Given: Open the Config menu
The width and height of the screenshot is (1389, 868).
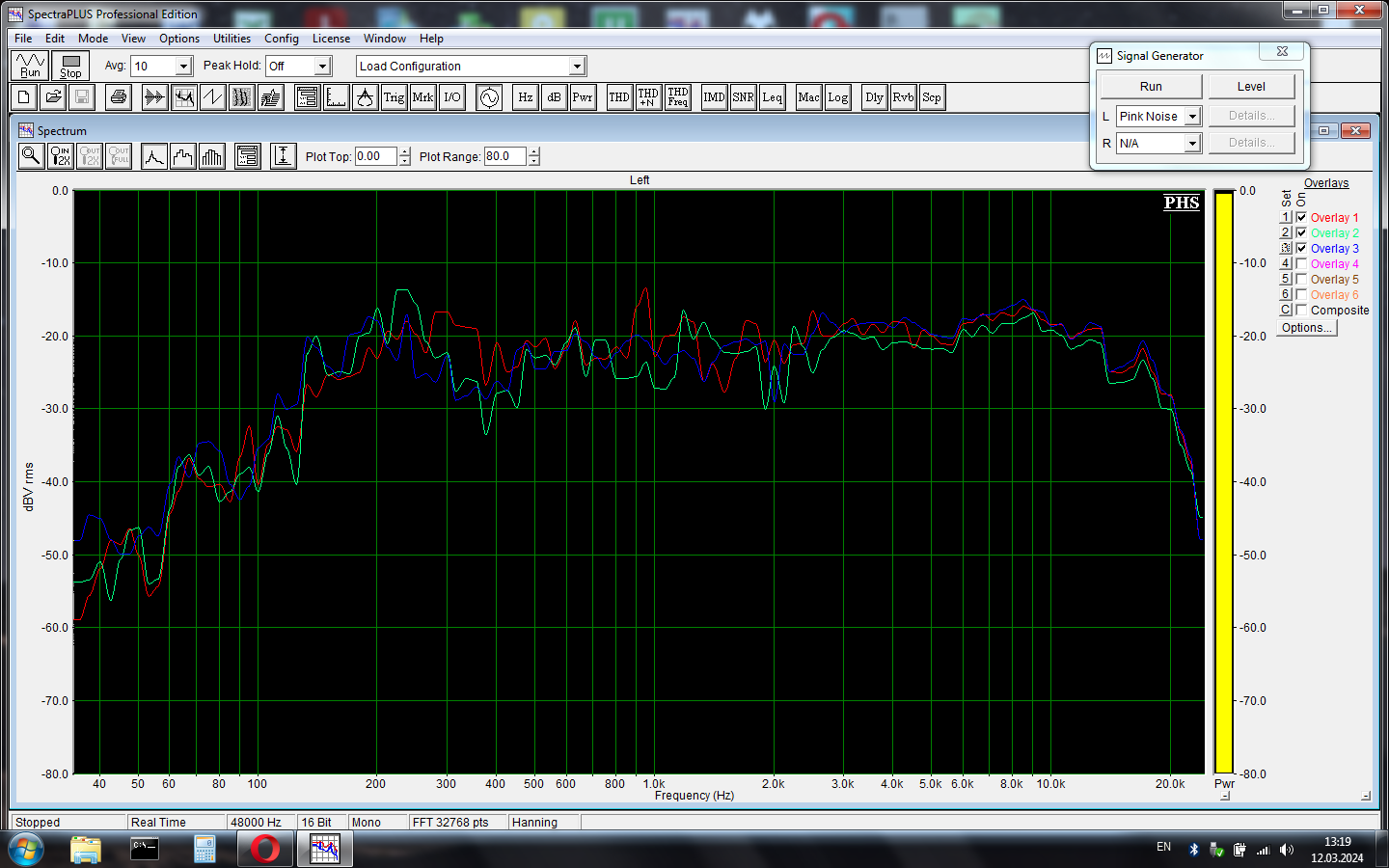Looking at the screenshot, I should pyautogui.click(x=281, y=39).
